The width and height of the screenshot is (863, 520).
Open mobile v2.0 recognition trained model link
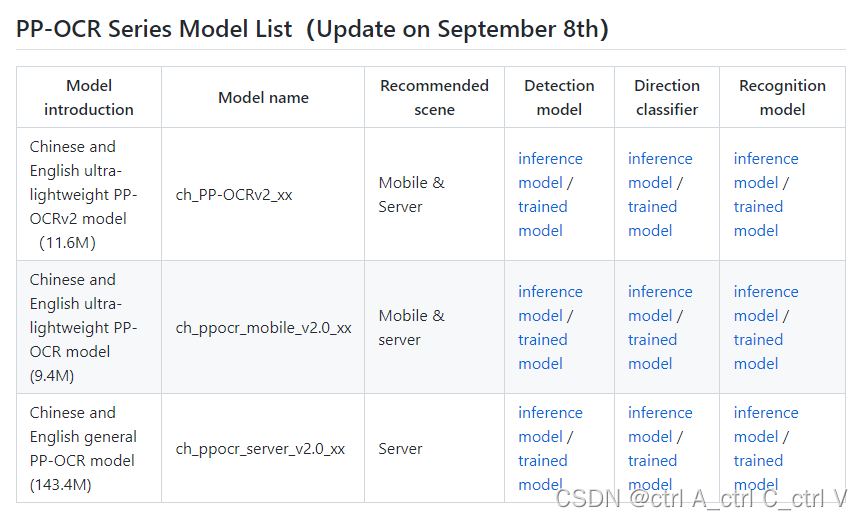(758, 352)
